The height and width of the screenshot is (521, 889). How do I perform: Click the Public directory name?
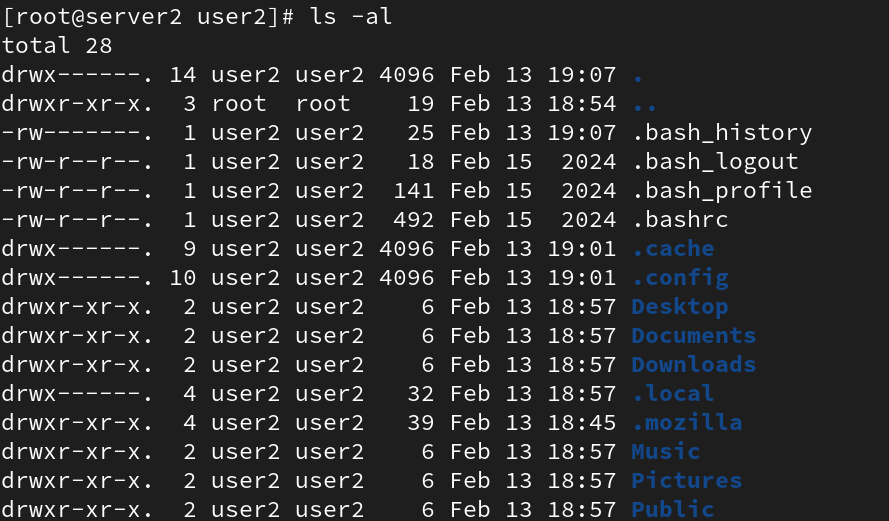[673, 510]
